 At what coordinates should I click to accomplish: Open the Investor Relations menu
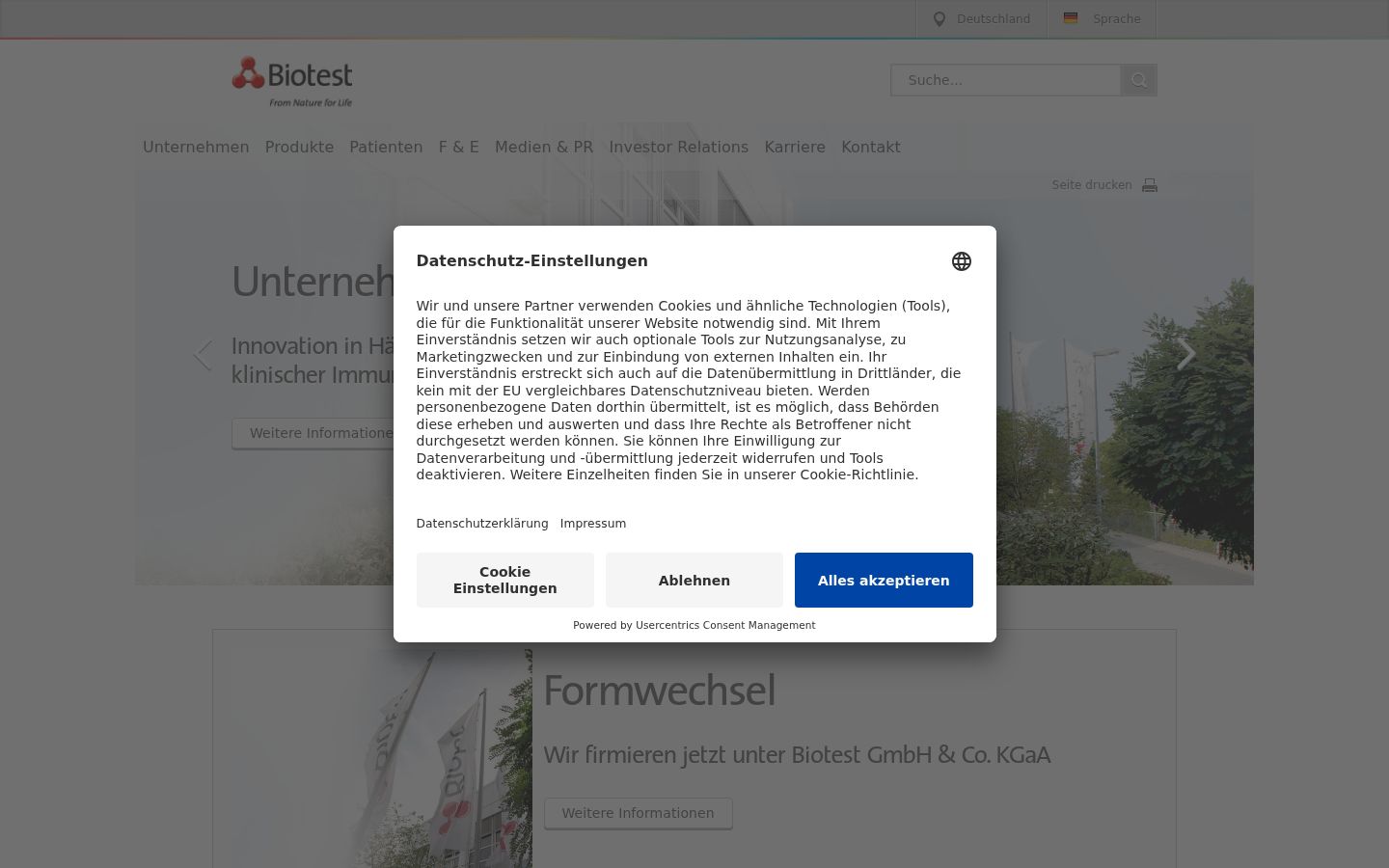click(x=678, y=147)
